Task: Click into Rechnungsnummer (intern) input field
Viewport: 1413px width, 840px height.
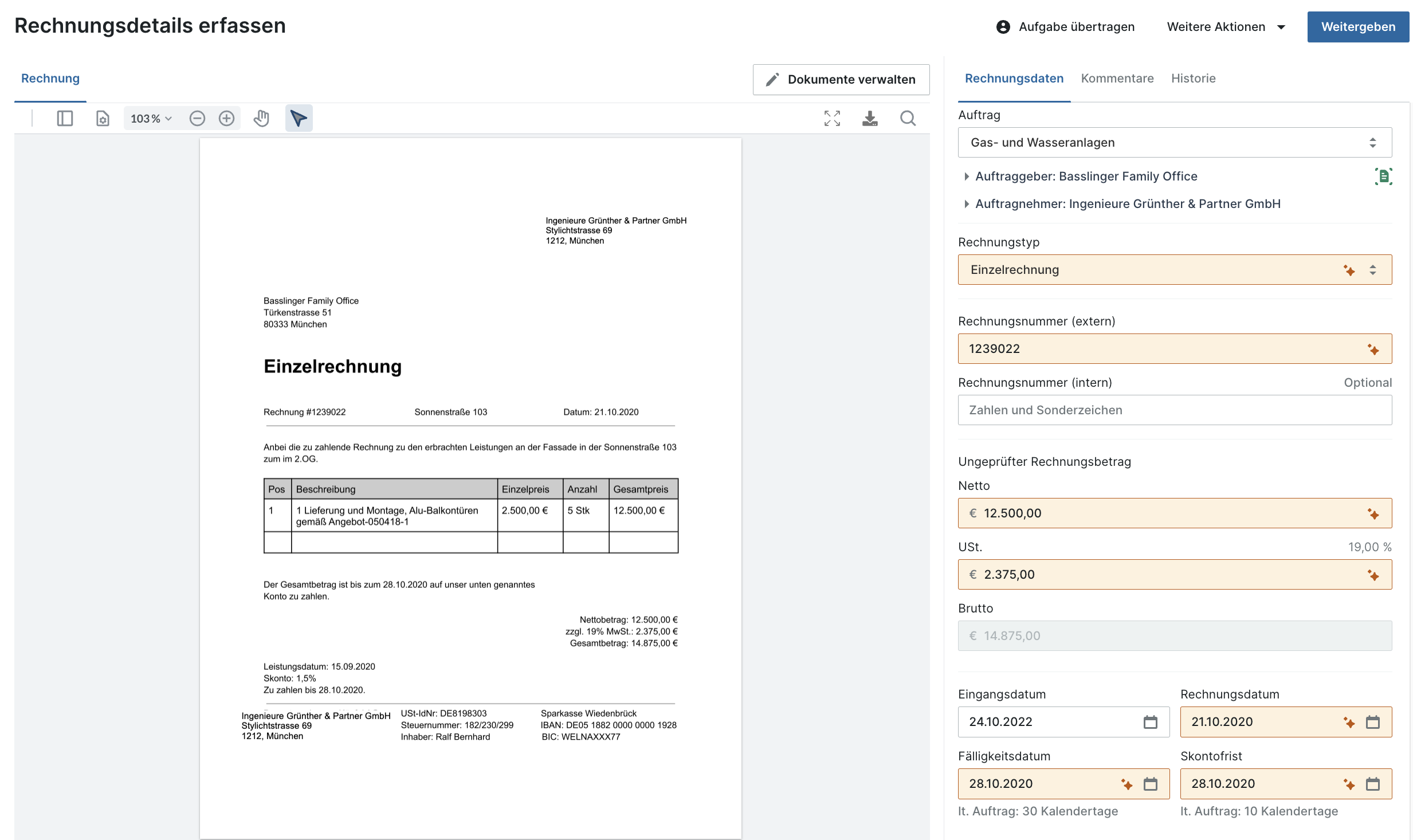Action: (1174, 410)
